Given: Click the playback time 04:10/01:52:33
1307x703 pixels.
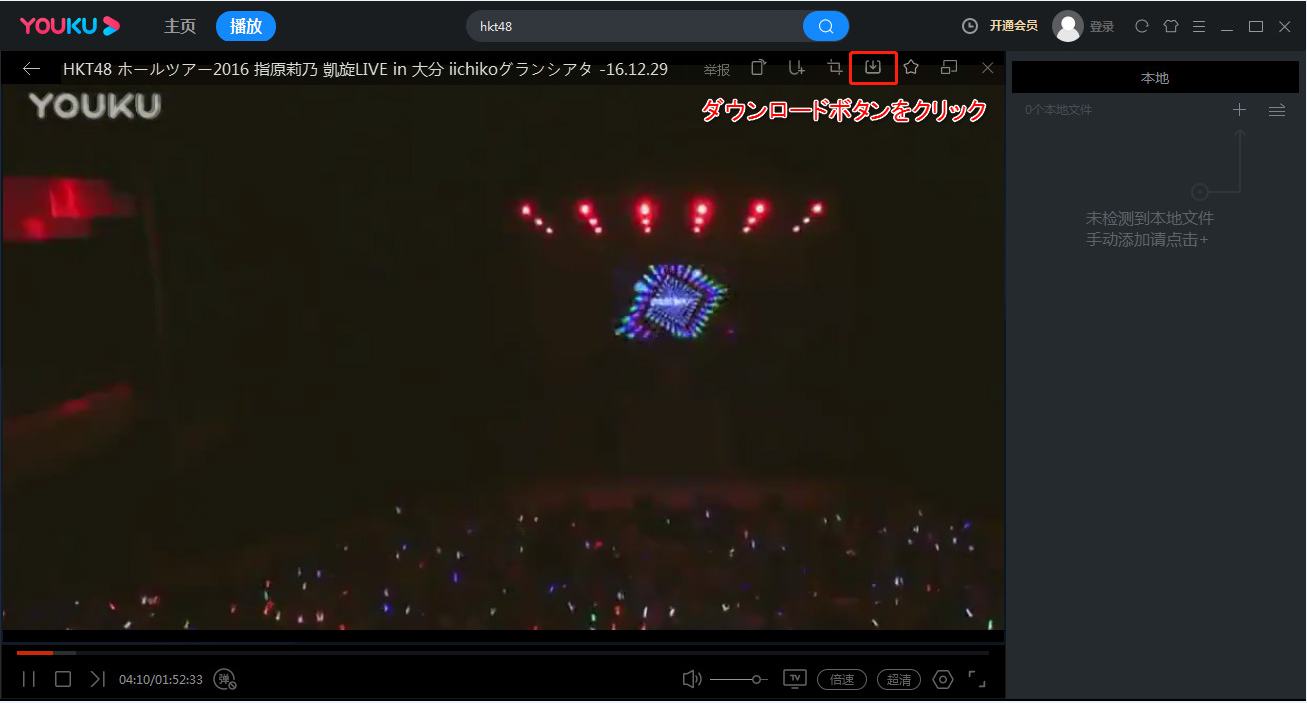Looking at the screenshot, I should click(161, 680).
